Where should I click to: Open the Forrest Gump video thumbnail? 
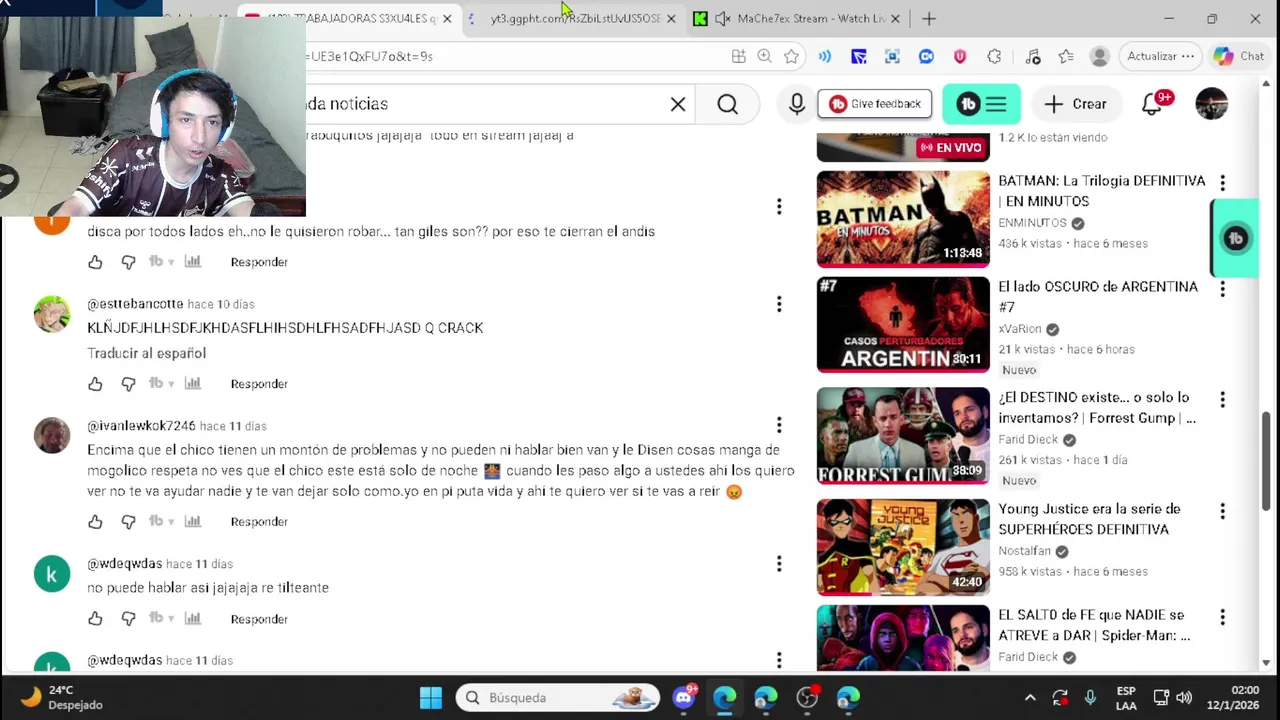pos(903,437)
